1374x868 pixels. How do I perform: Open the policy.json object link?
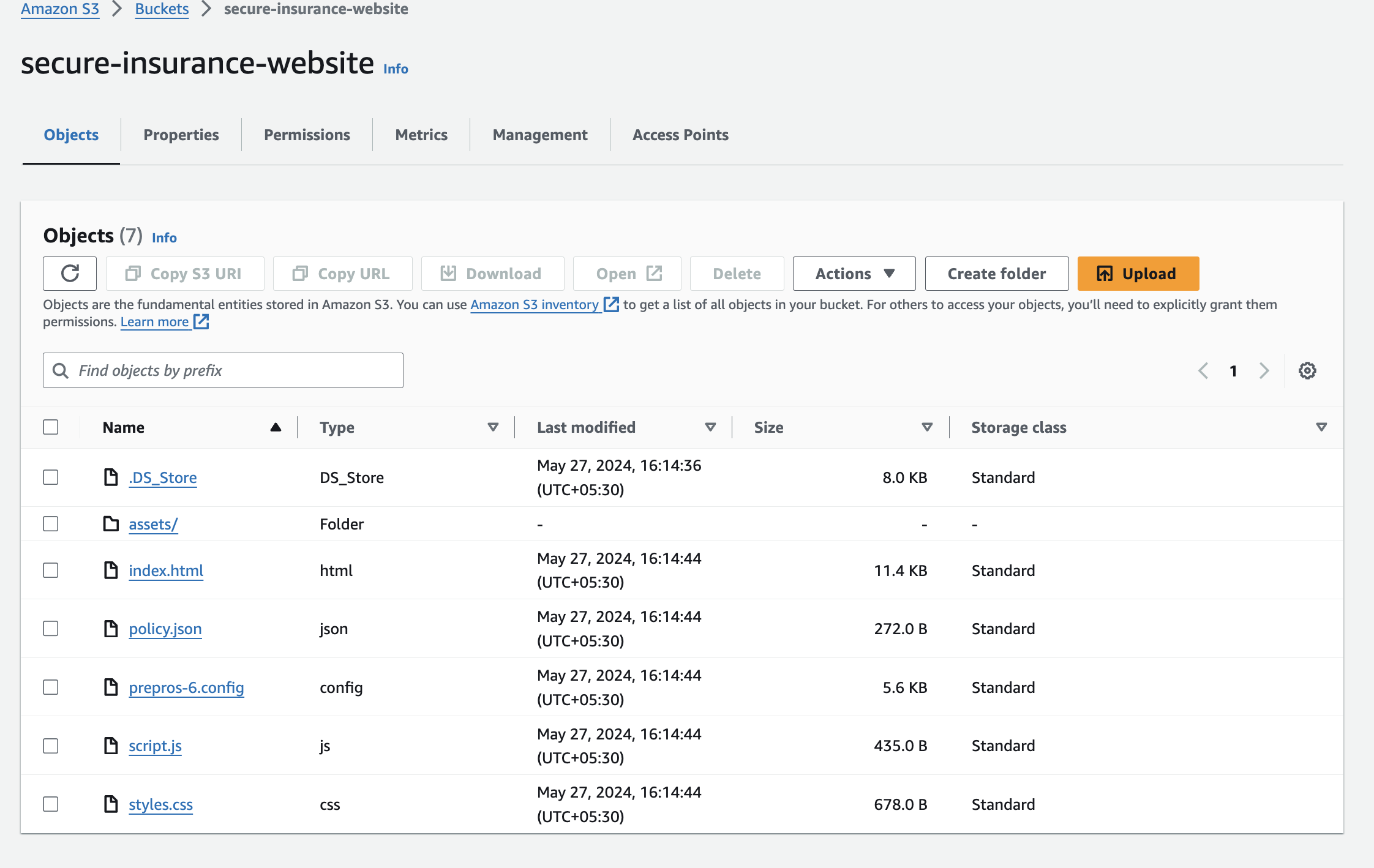(x=165, y=629)
